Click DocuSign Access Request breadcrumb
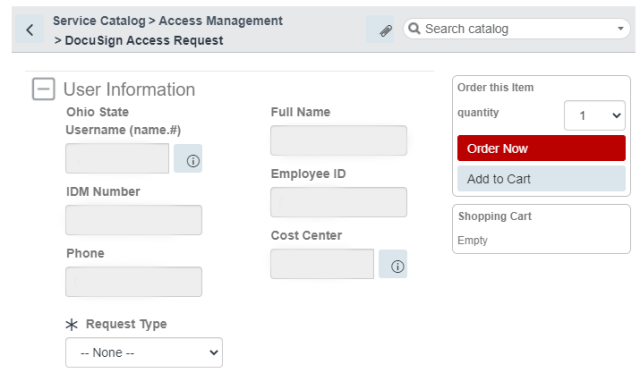 coord(144,40)
